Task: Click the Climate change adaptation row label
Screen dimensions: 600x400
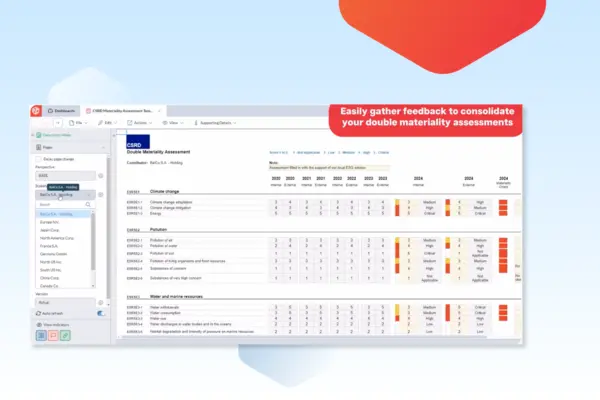Action: click(x=171, y=202)
